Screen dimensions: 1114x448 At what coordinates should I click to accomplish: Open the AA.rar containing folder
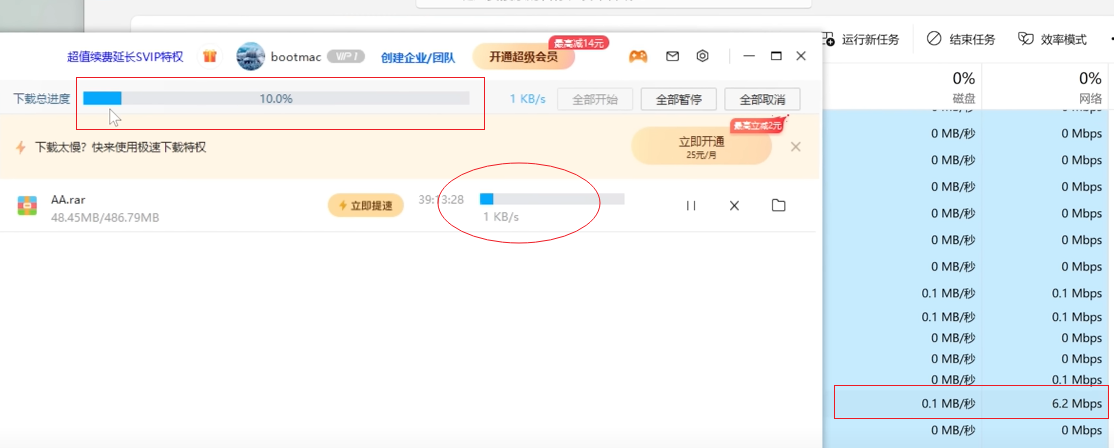(778, 205)
